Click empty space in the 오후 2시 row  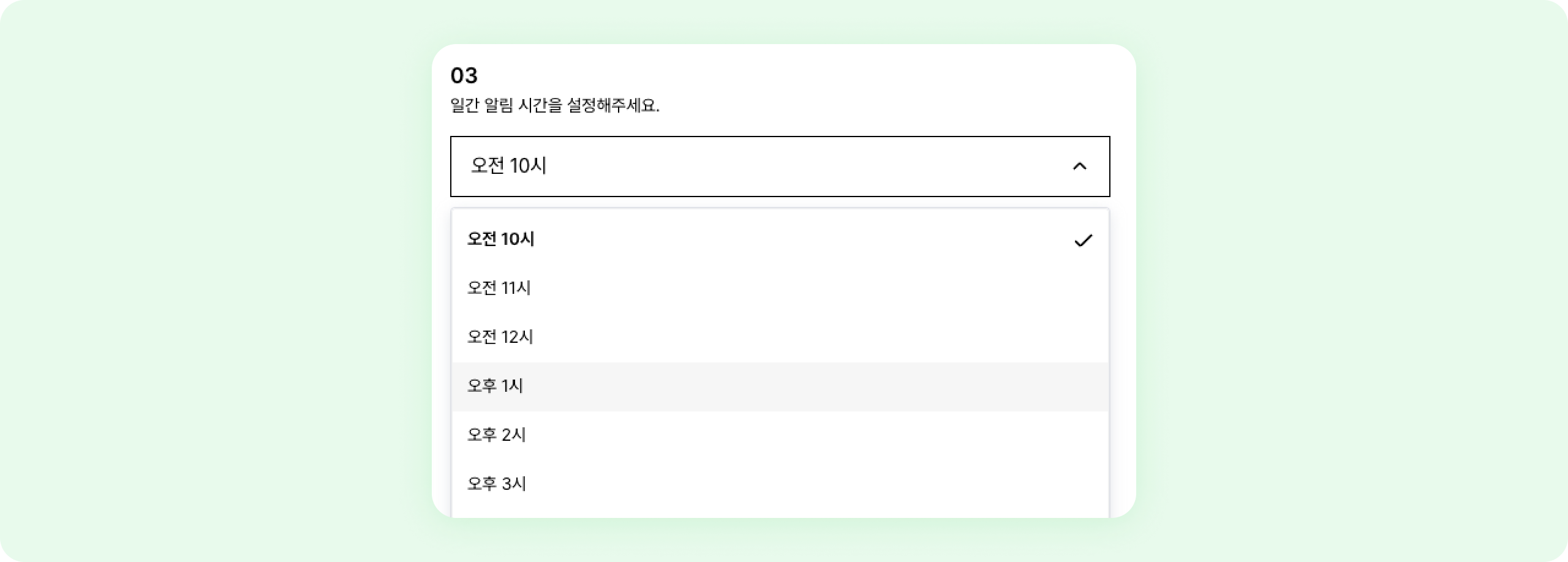click(796, 435)
